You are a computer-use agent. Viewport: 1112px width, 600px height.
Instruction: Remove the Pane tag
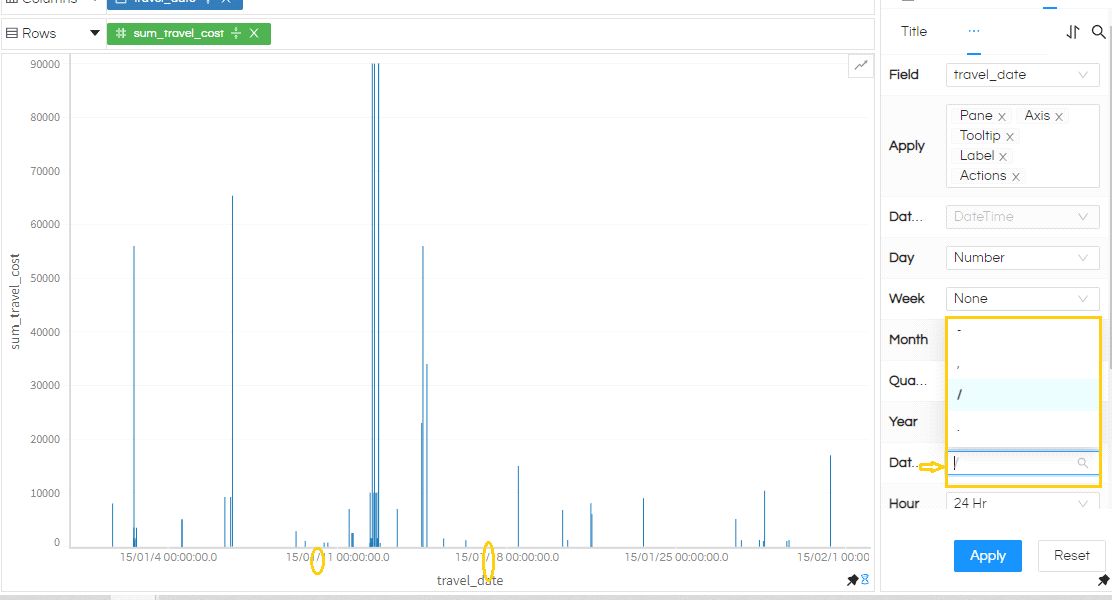click(x=1002, y=117)
